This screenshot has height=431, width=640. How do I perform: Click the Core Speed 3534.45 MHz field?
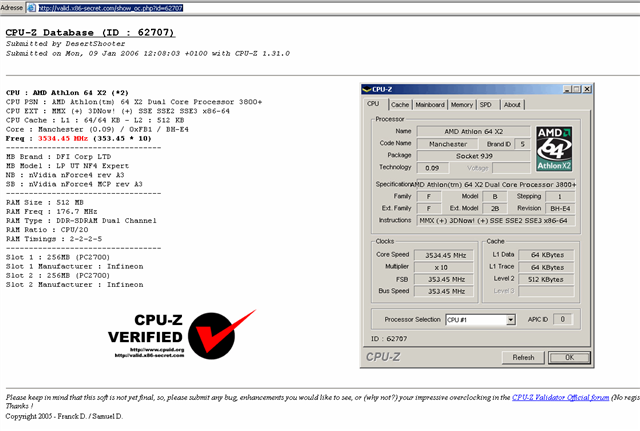[x=444, y=255]
